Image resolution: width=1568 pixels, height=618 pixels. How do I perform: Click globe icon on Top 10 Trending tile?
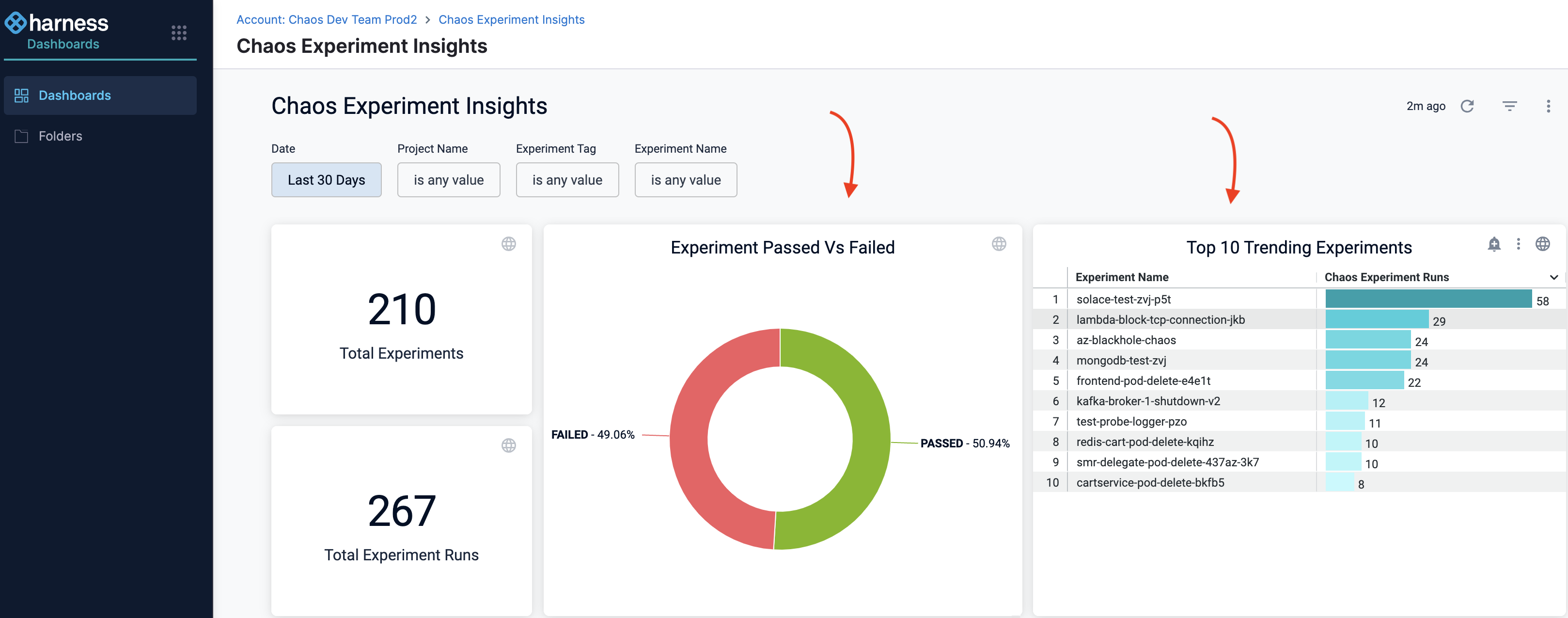[x=1542, y=244]
